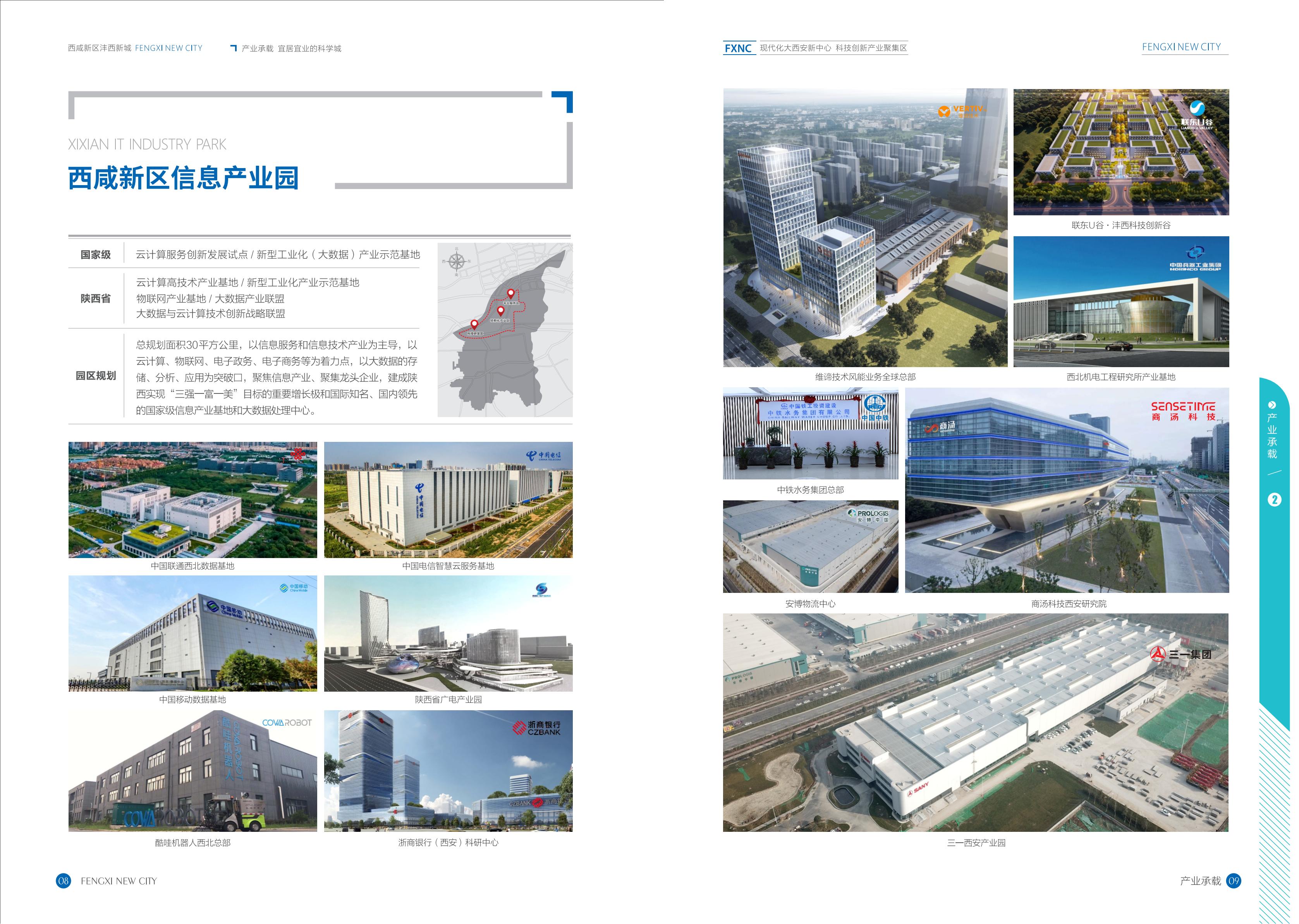This screenshot has width=1299, height=924.
Task: Click caption 维谛技术风能业务全球总部
Action: pyautogui.click(x=866, y=377)
